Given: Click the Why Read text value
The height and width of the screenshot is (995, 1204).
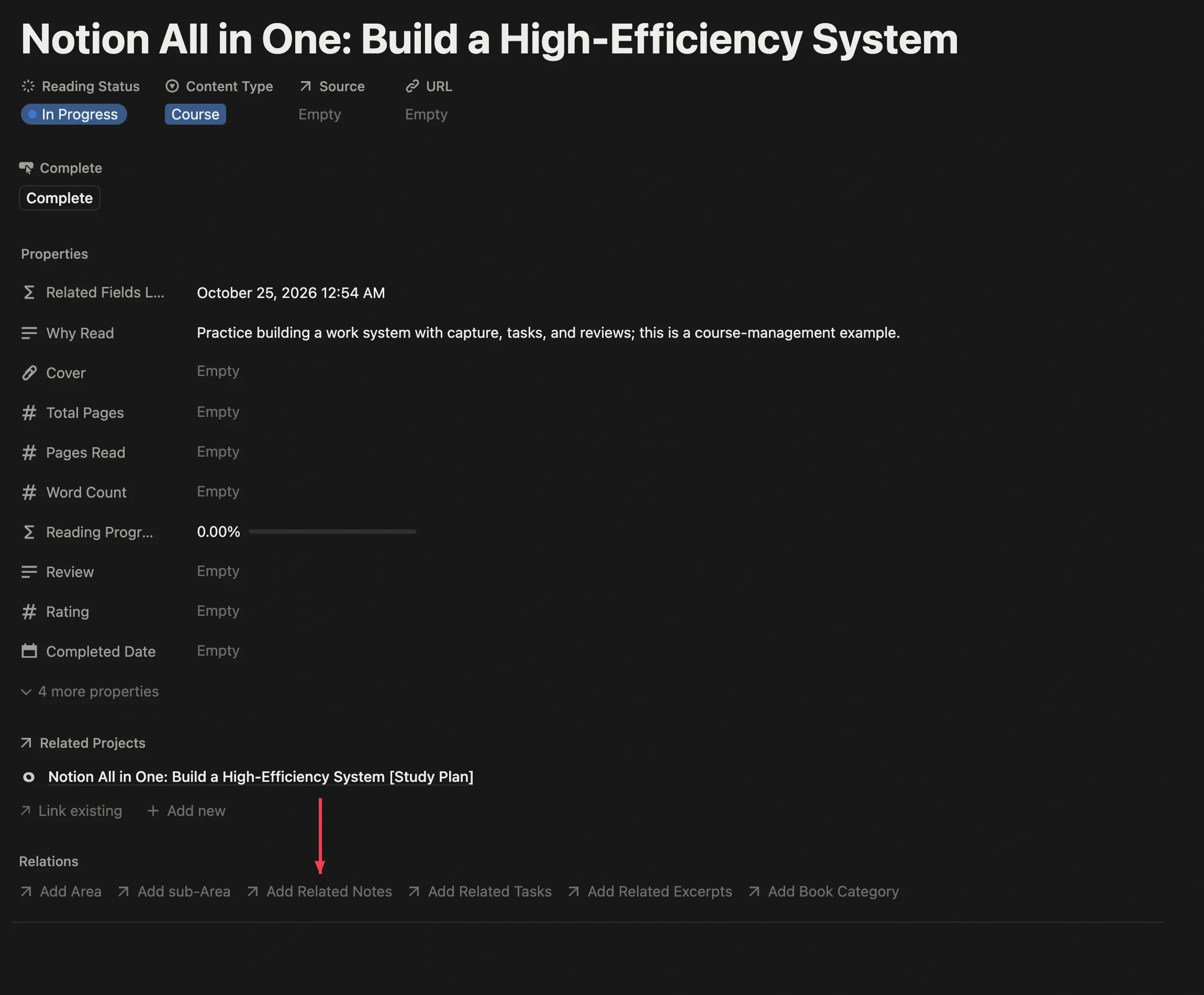Looking at the screenshot, I should pos(548,333).
